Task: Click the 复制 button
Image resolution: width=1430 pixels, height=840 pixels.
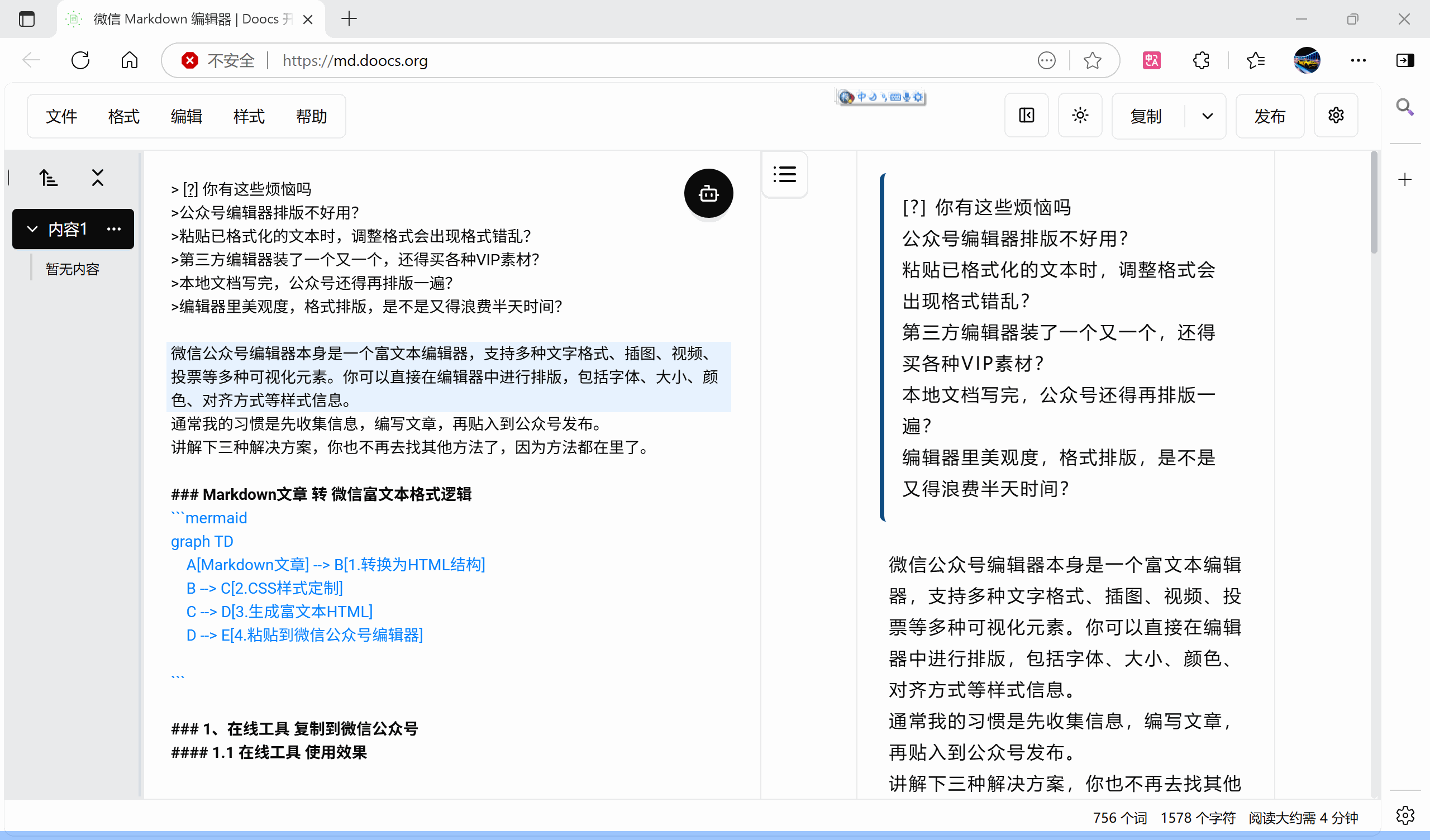Action: (1146, 116)
